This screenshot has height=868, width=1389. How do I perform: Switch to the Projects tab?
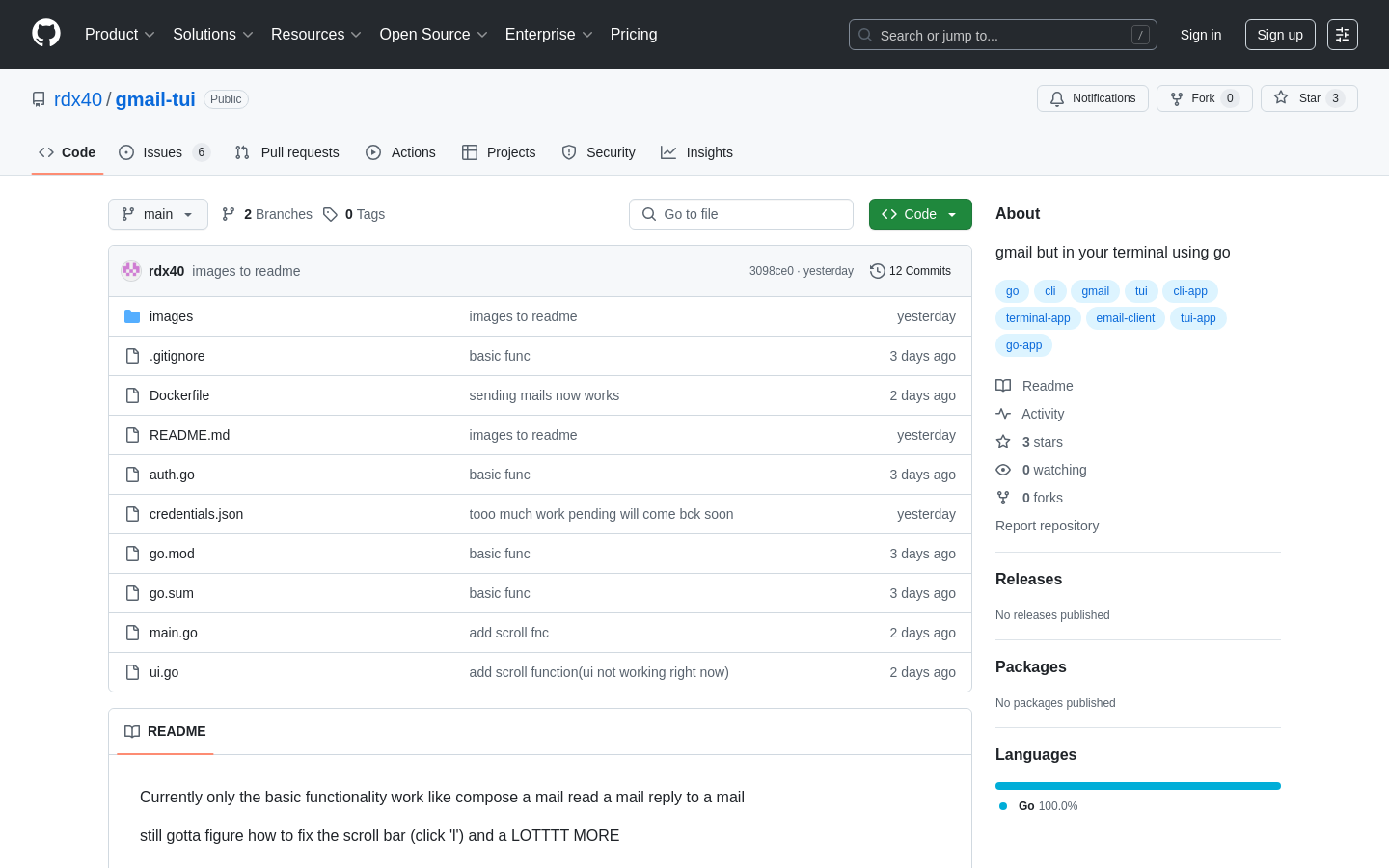point(499,152)
